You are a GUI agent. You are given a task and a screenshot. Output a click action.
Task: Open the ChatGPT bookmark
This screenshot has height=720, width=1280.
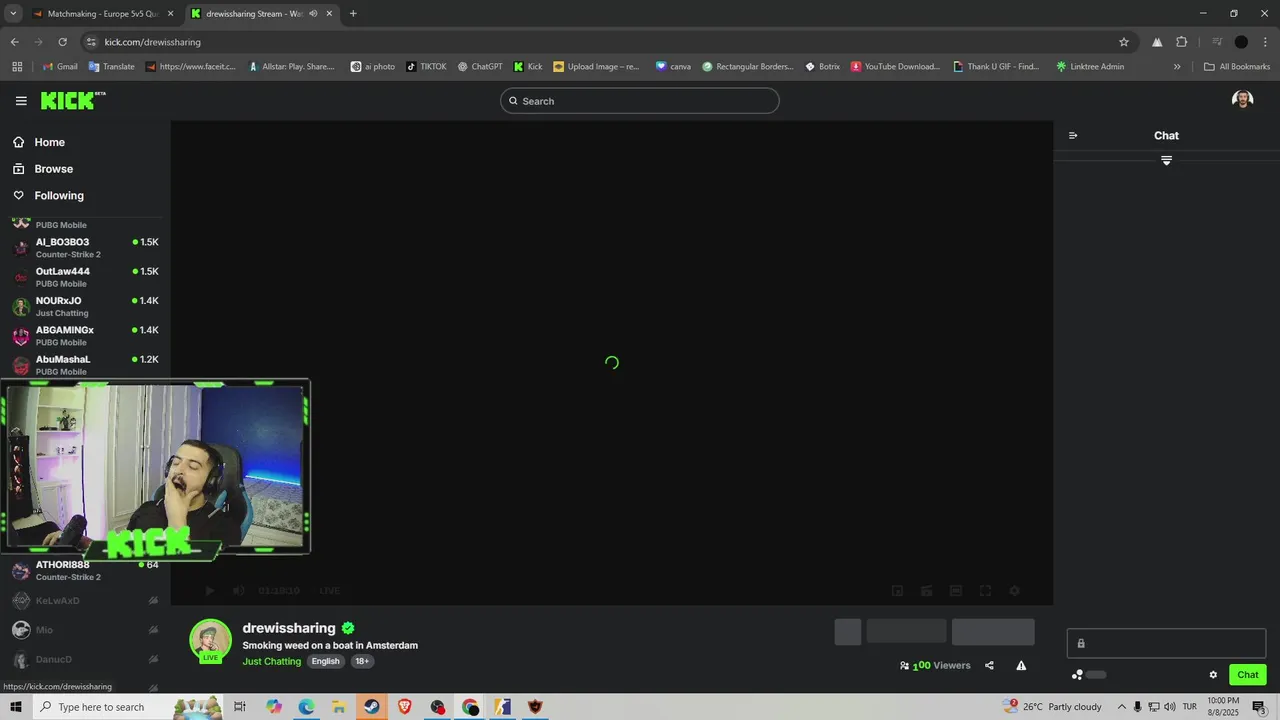tap(480, 67)
